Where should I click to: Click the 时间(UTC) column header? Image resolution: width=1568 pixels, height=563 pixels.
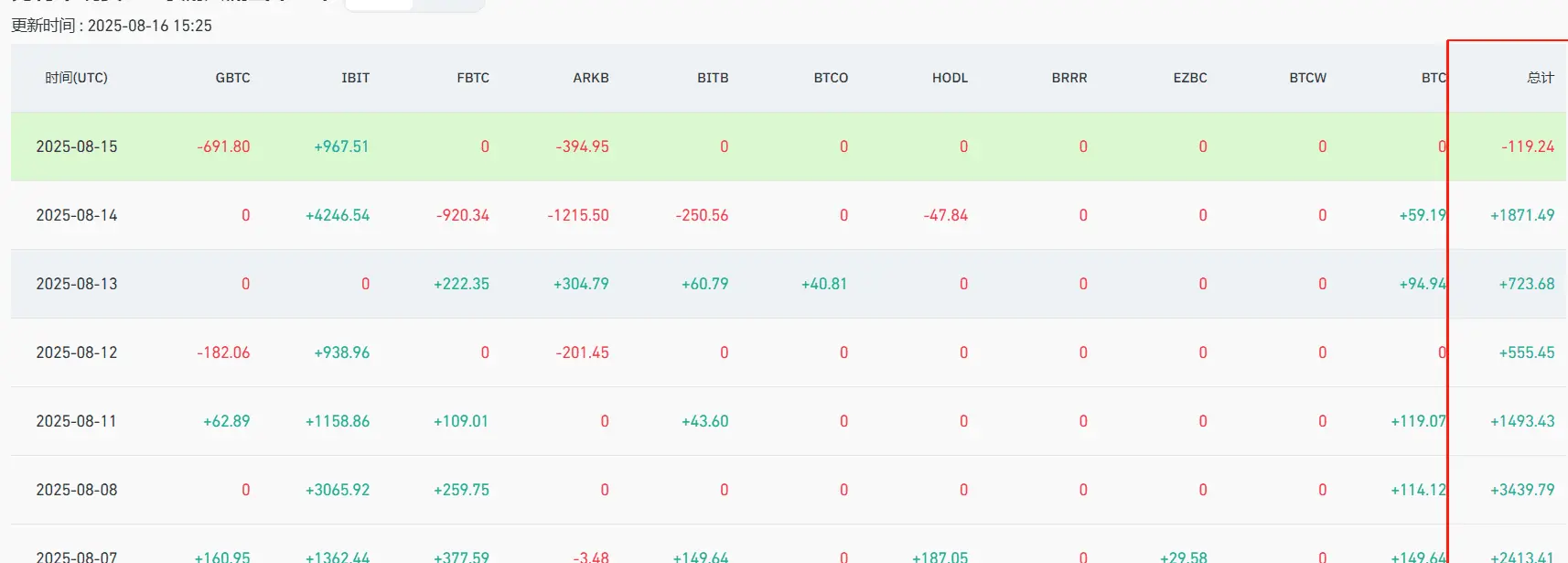click(77, 78)
